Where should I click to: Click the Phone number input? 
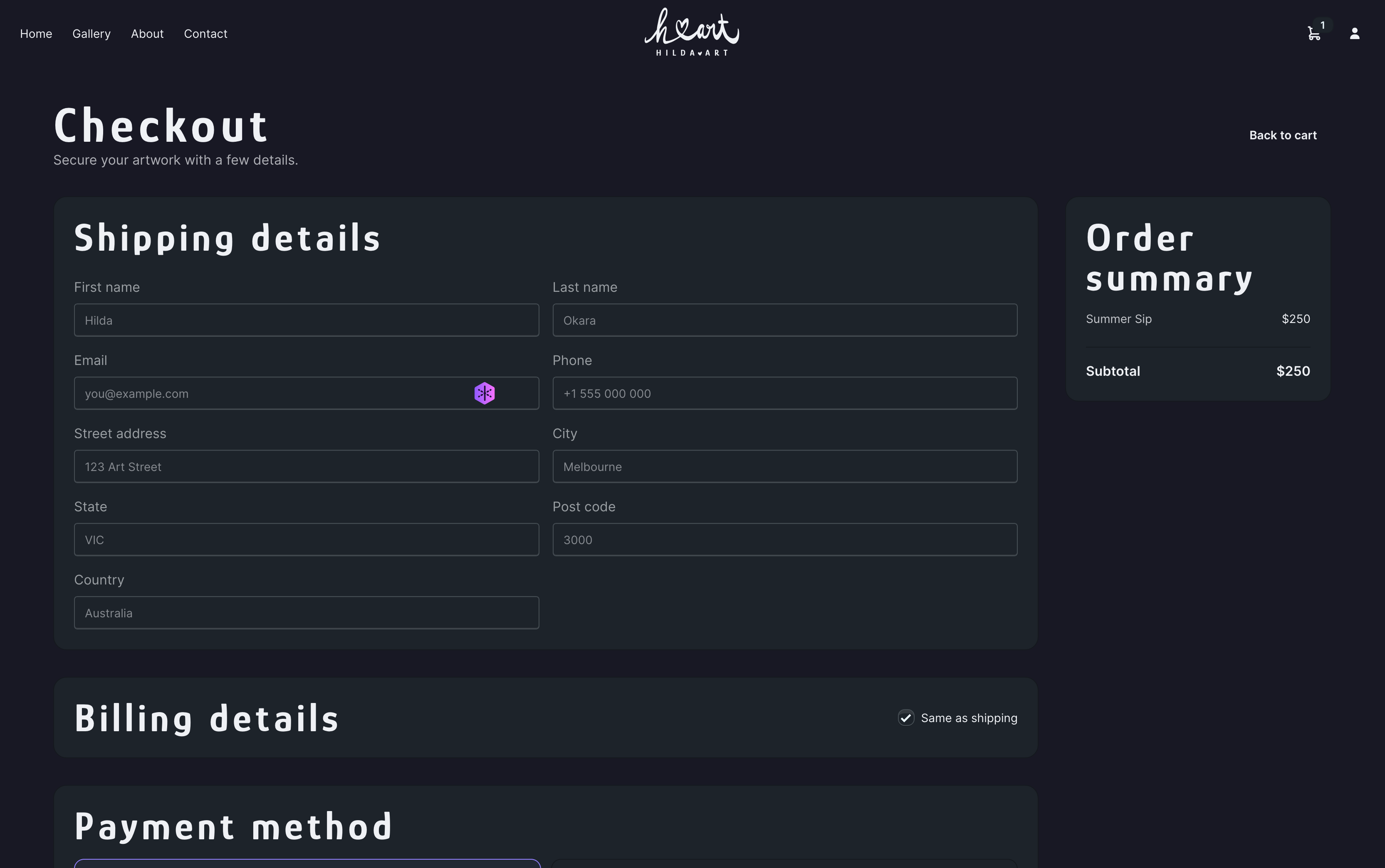784,393
